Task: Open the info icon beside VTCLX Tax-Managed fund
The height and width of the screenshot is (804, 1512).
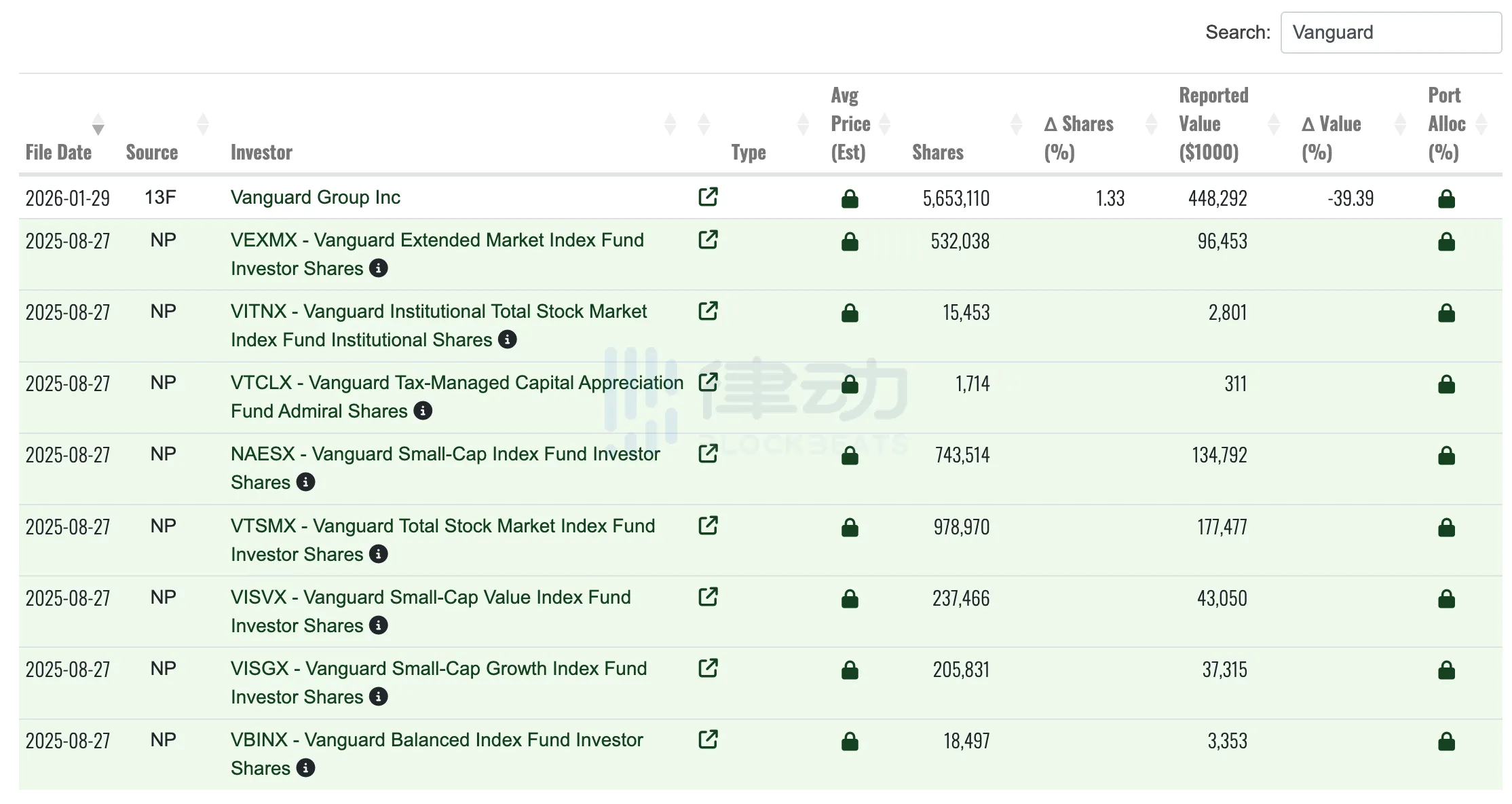Action: [x=423, y=411]
